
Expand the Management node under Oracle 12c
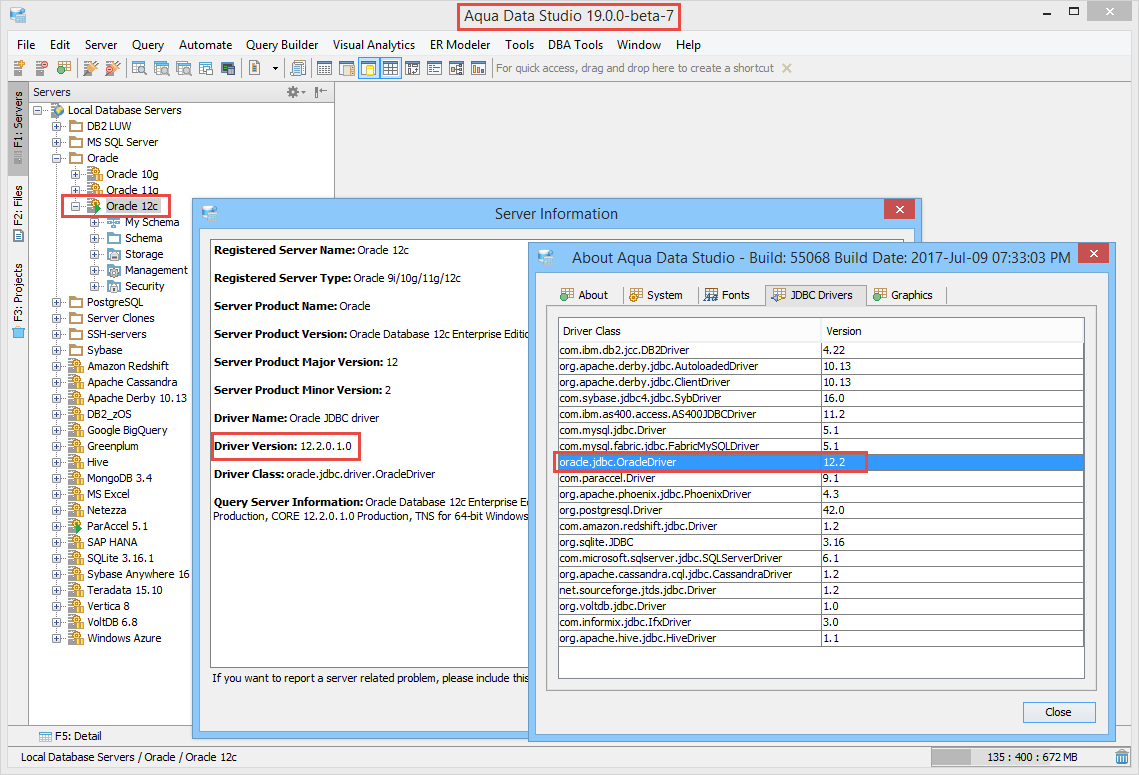[94, 270]
